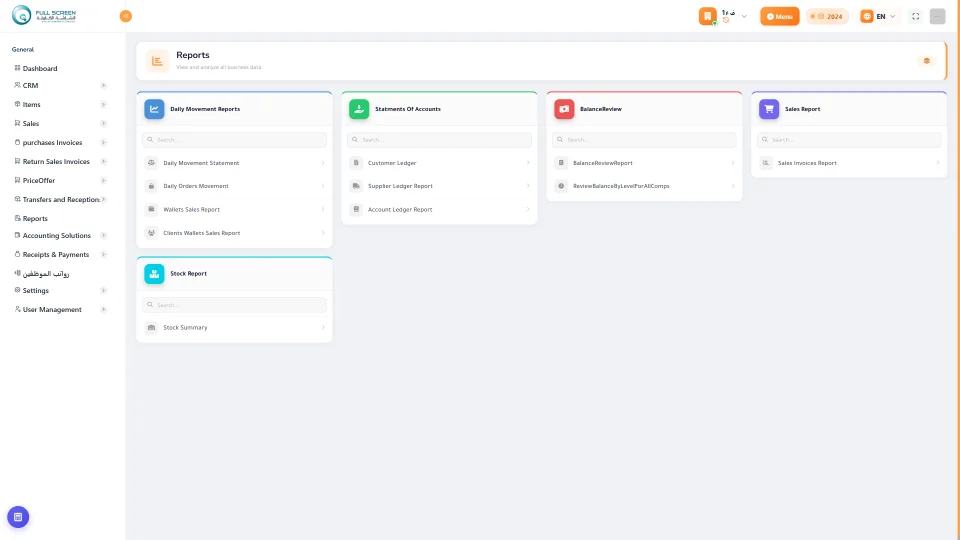Click the Daily Movement Reports chart icon

click(x=154, y=109)
